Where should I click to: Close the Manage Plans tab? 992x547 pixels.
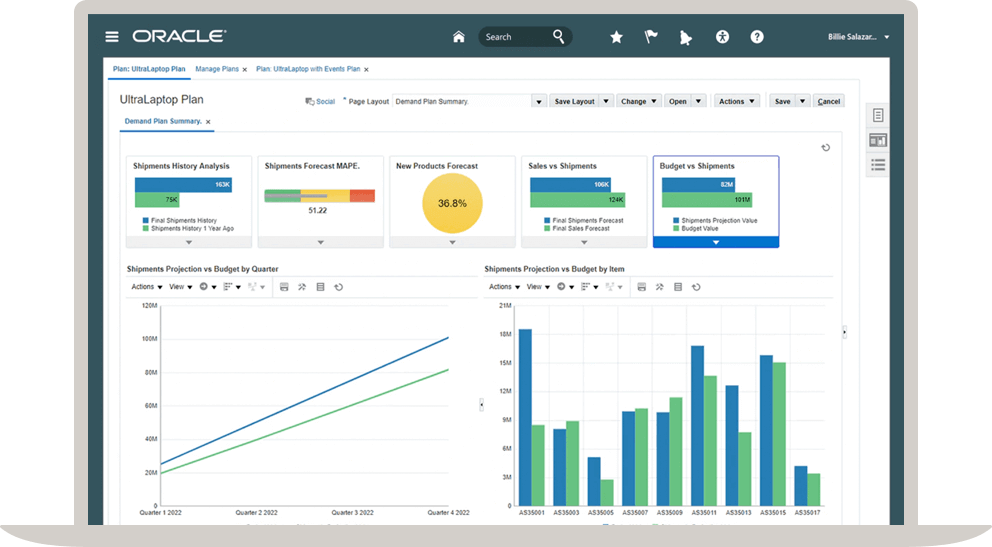point(244,70)
